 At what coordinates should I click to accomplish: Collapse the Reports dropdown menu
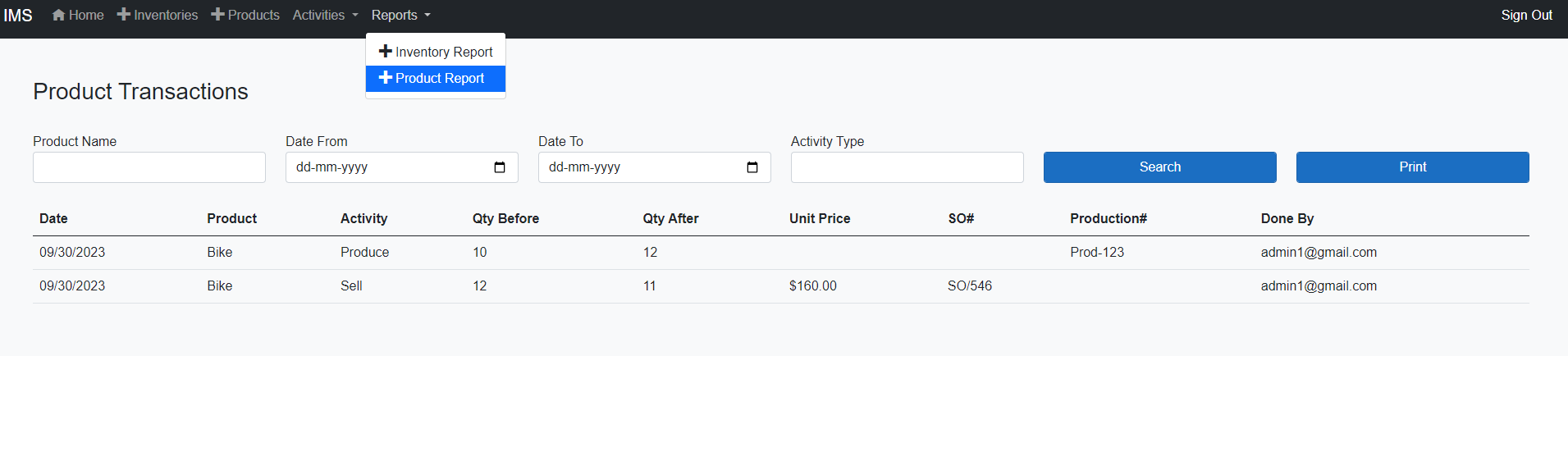(400, 15)
